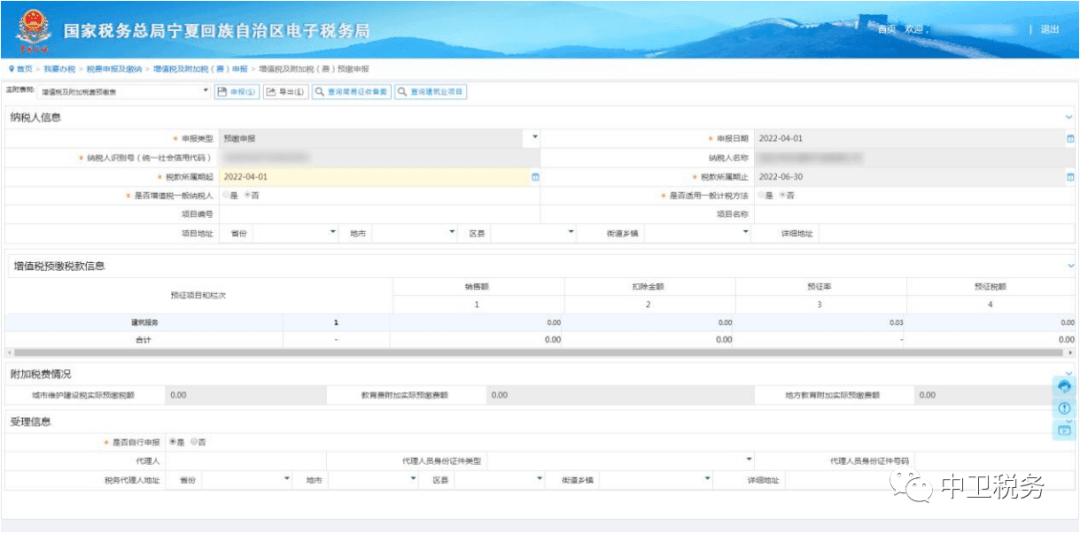Collapse the 纳税人信息 section chevron

(1069, 117)
